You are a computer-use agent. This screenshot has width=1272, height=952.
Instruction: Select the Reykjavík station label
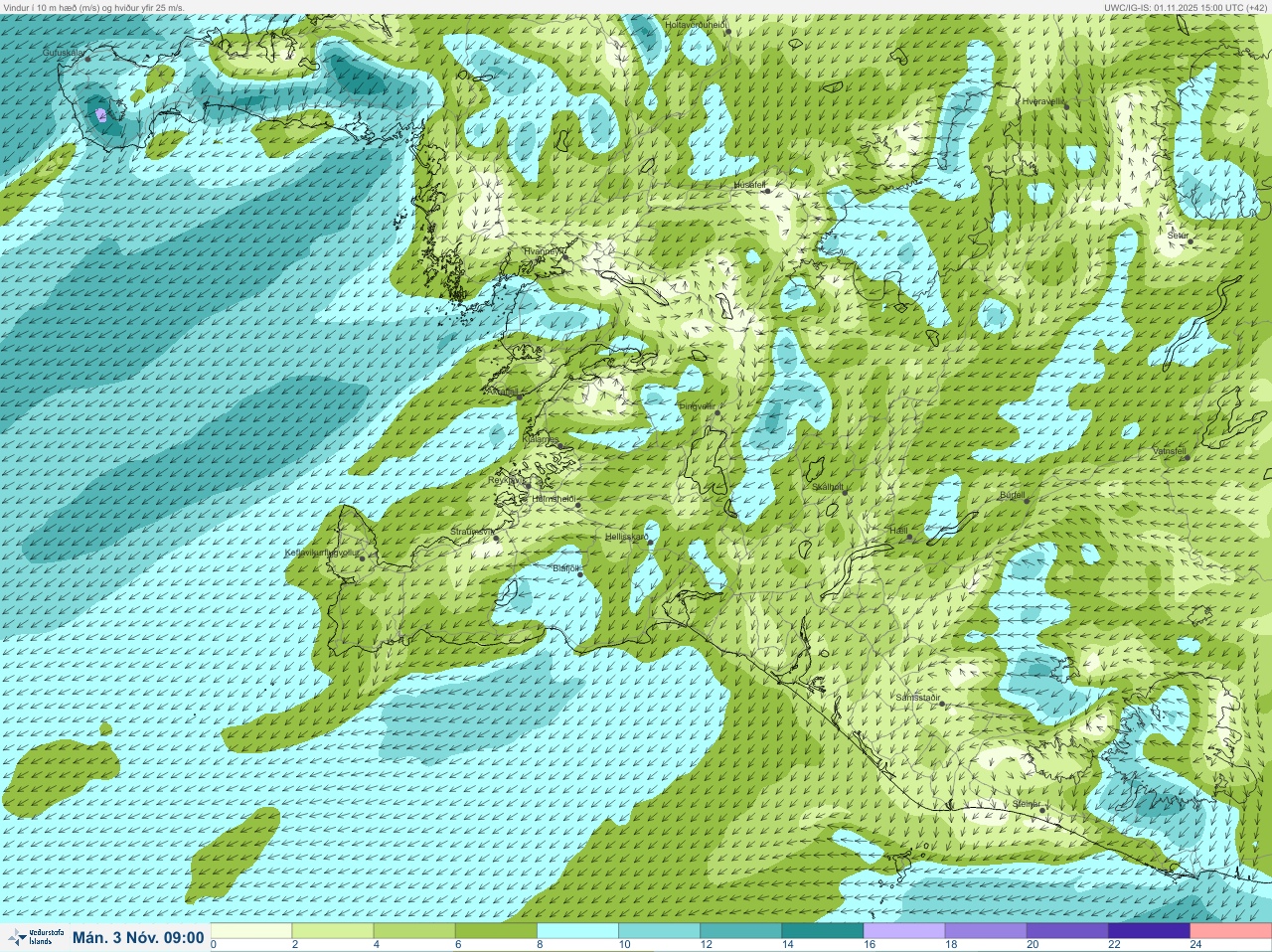[505, 479]
